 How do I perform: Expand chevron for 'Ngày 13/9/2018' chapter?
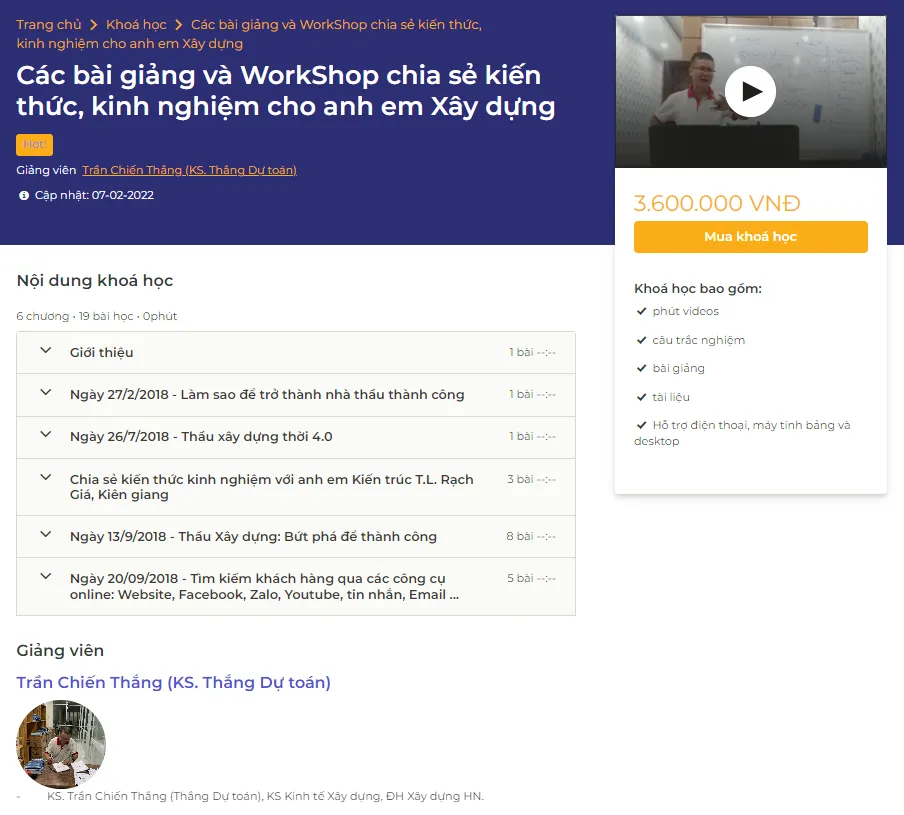click(x=45, y=535)
